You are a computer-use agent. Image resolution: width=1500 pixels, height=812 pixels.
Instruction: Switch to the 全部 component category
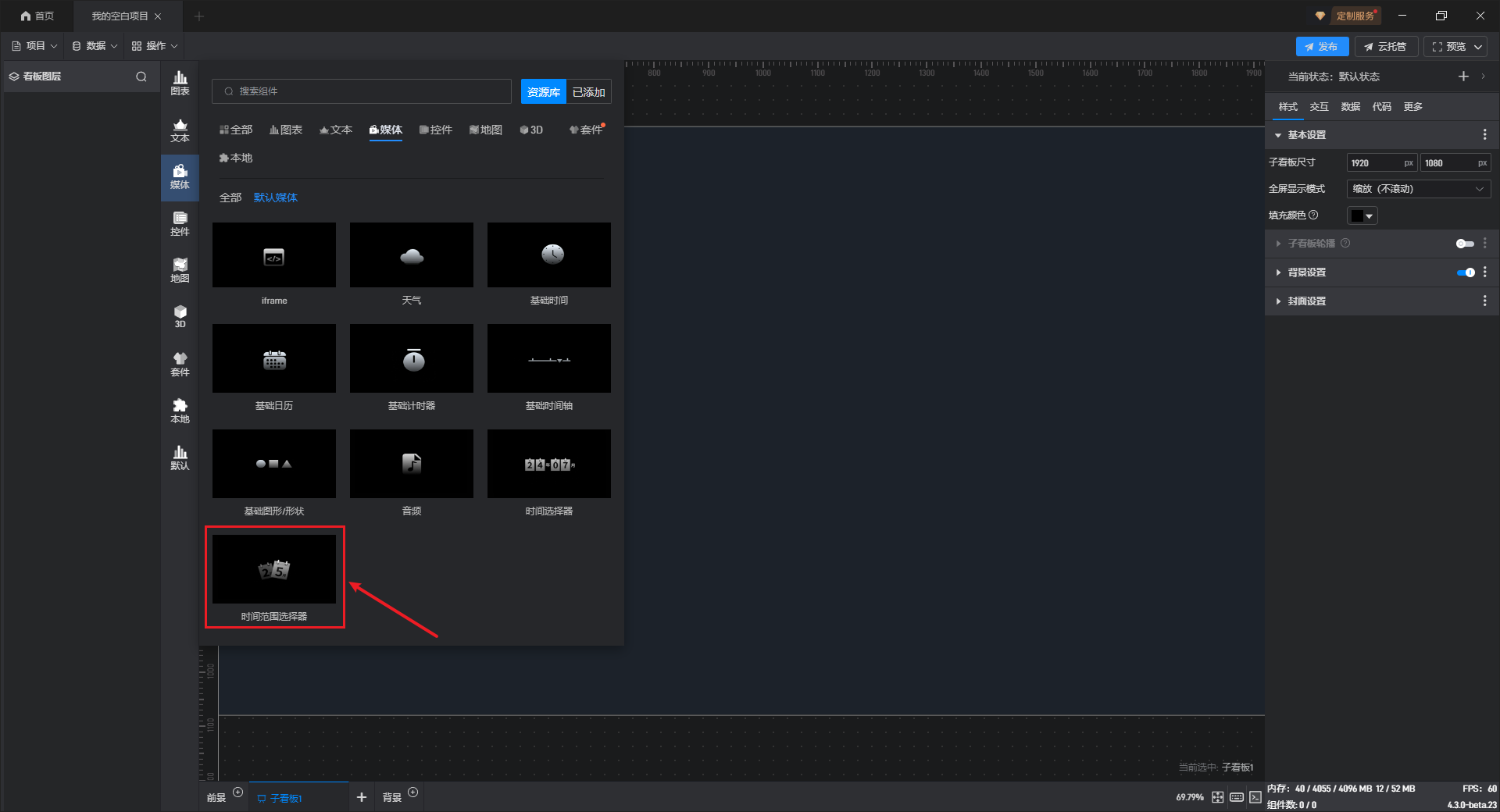pos(236,130)
